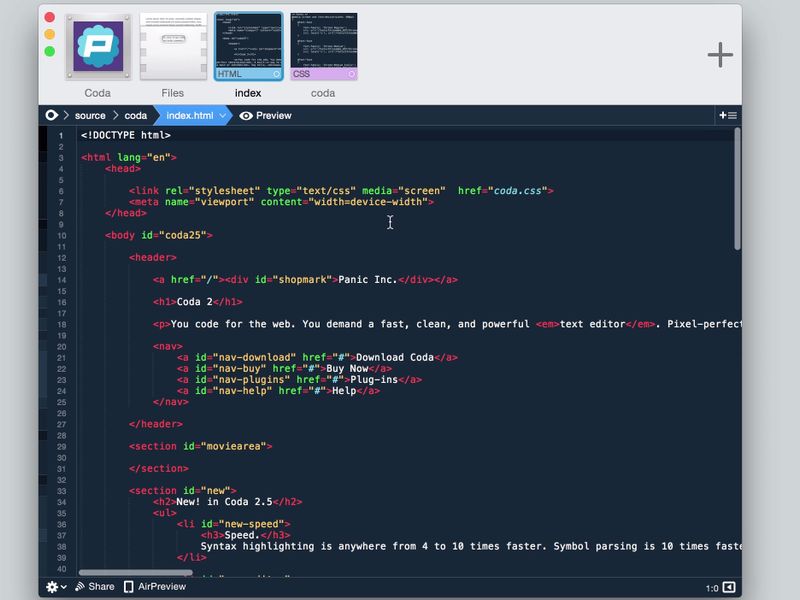The image size is (800, 600).
Task: Click the "moviearea" id value on line 29
Action: click(x=234, y=446)
